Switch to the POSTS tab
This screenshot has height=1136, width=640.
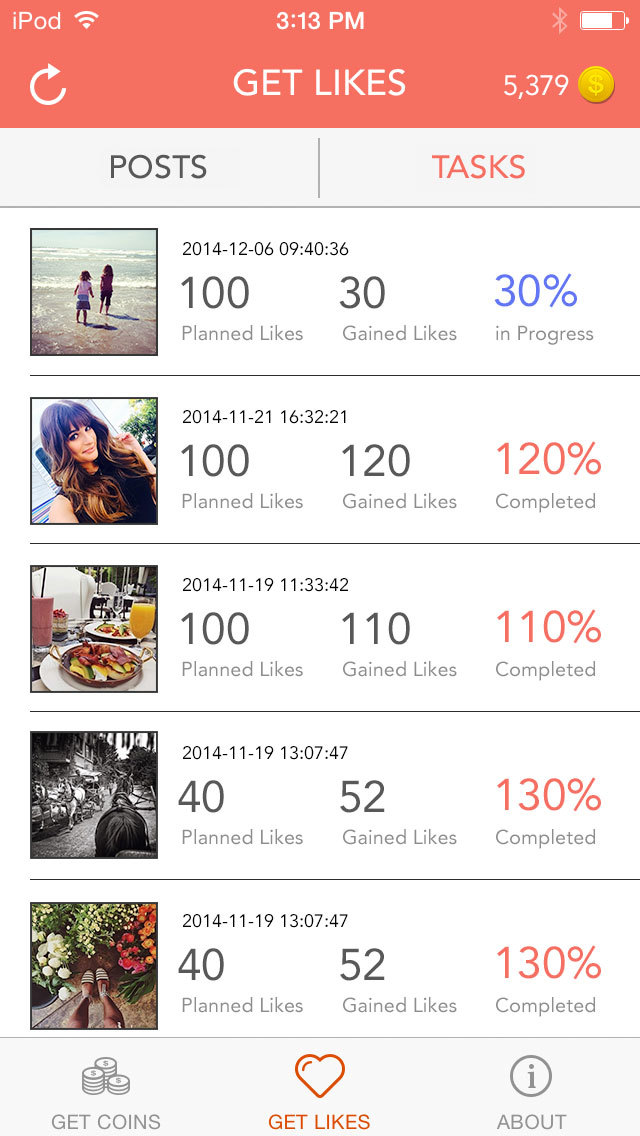pyautogui.click(x=158, y=167)
